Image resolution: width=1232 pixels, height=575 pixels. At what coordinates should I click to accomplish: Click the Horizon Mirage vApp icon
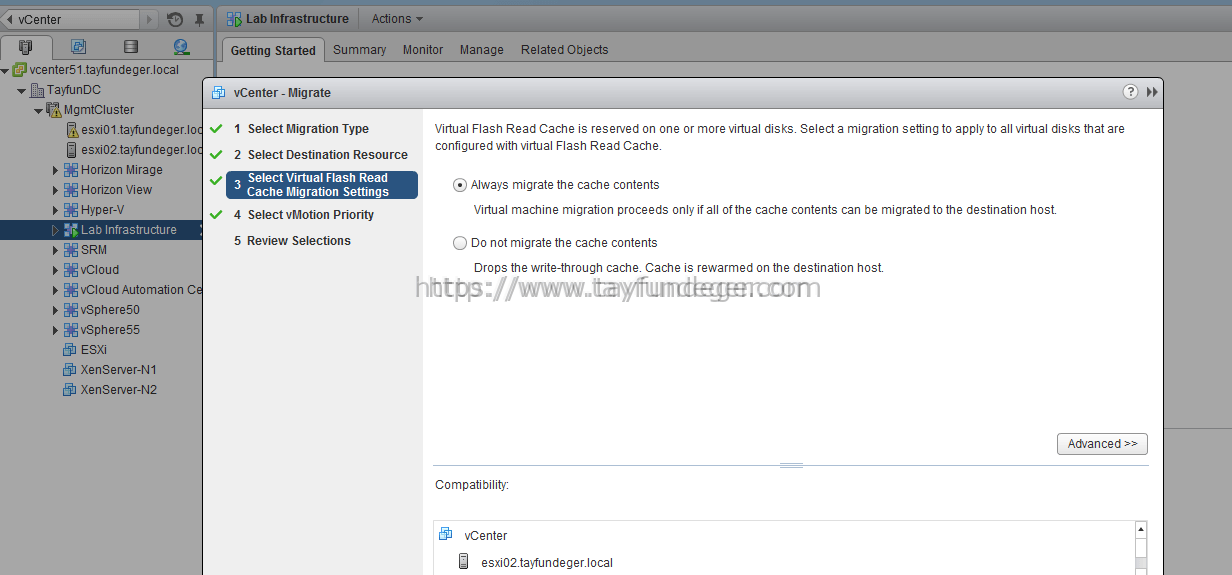(x=71, y=170)
